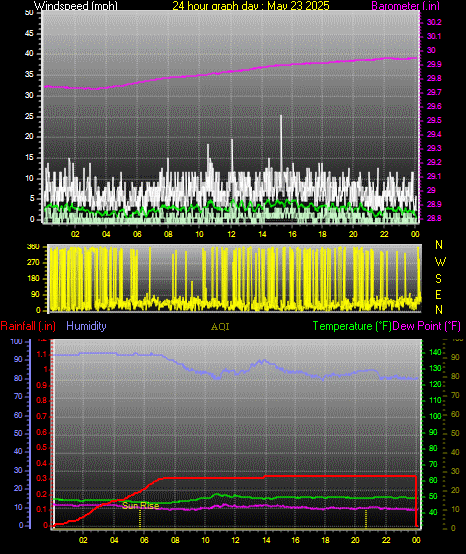Click the "29.3" barometer axis value
This screenshot has height=554, width=466.
434,148
